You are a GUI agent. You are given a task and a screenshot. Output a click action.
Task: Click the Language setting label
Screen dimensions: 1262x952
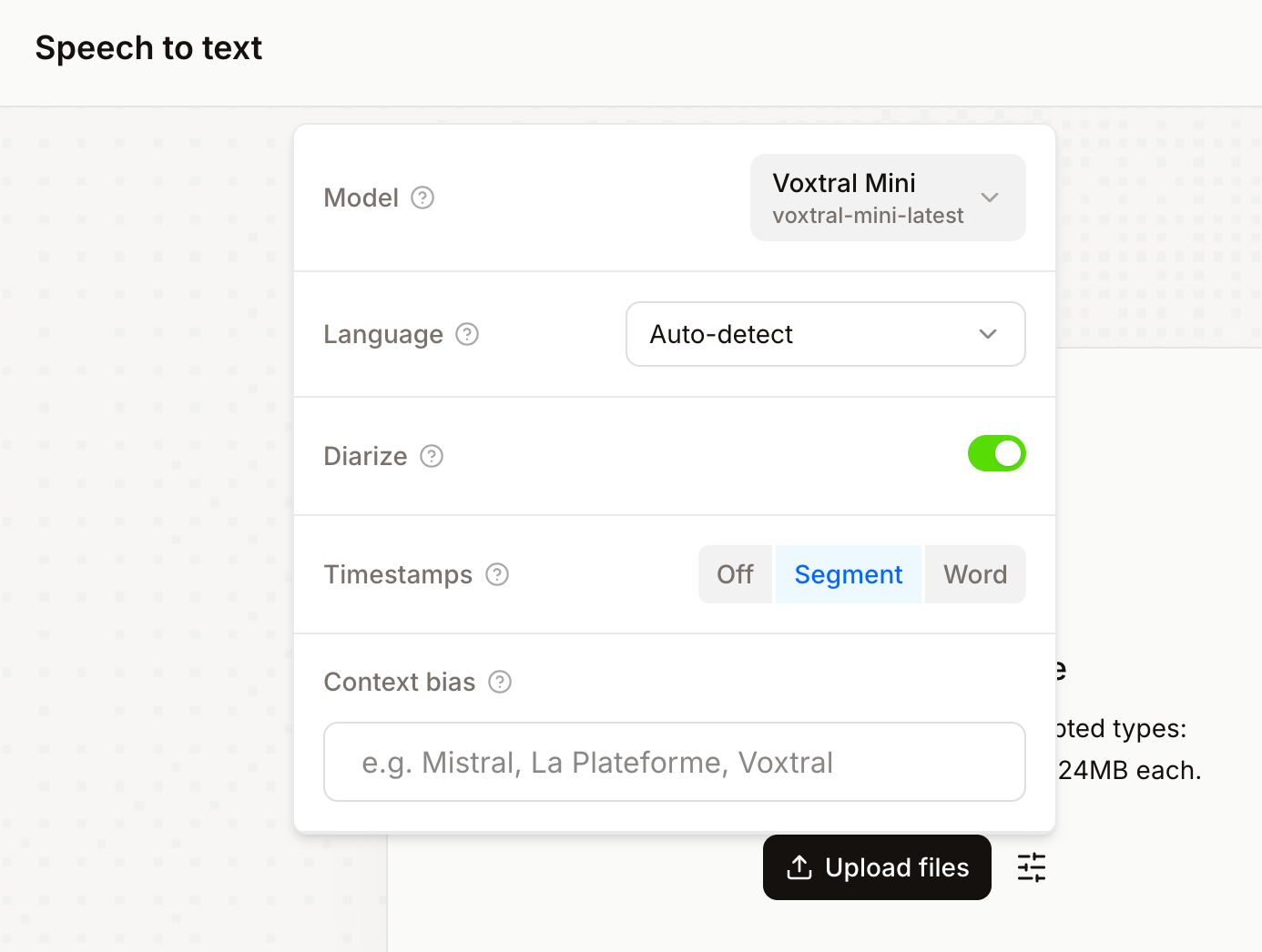click(383, 334)
